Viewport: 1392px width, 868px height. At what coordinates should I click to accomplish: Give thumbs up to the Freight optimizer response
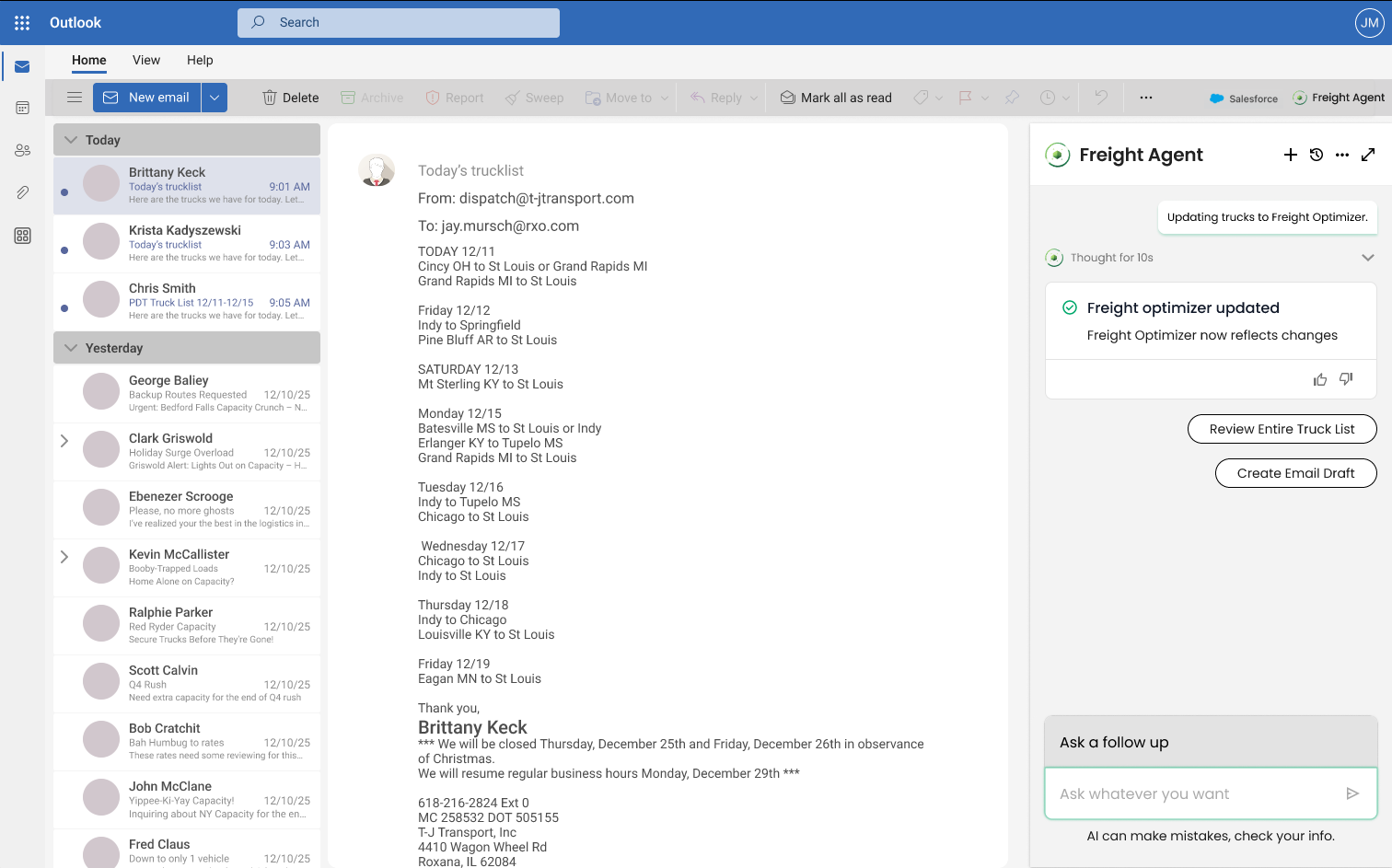(1319, 379)
